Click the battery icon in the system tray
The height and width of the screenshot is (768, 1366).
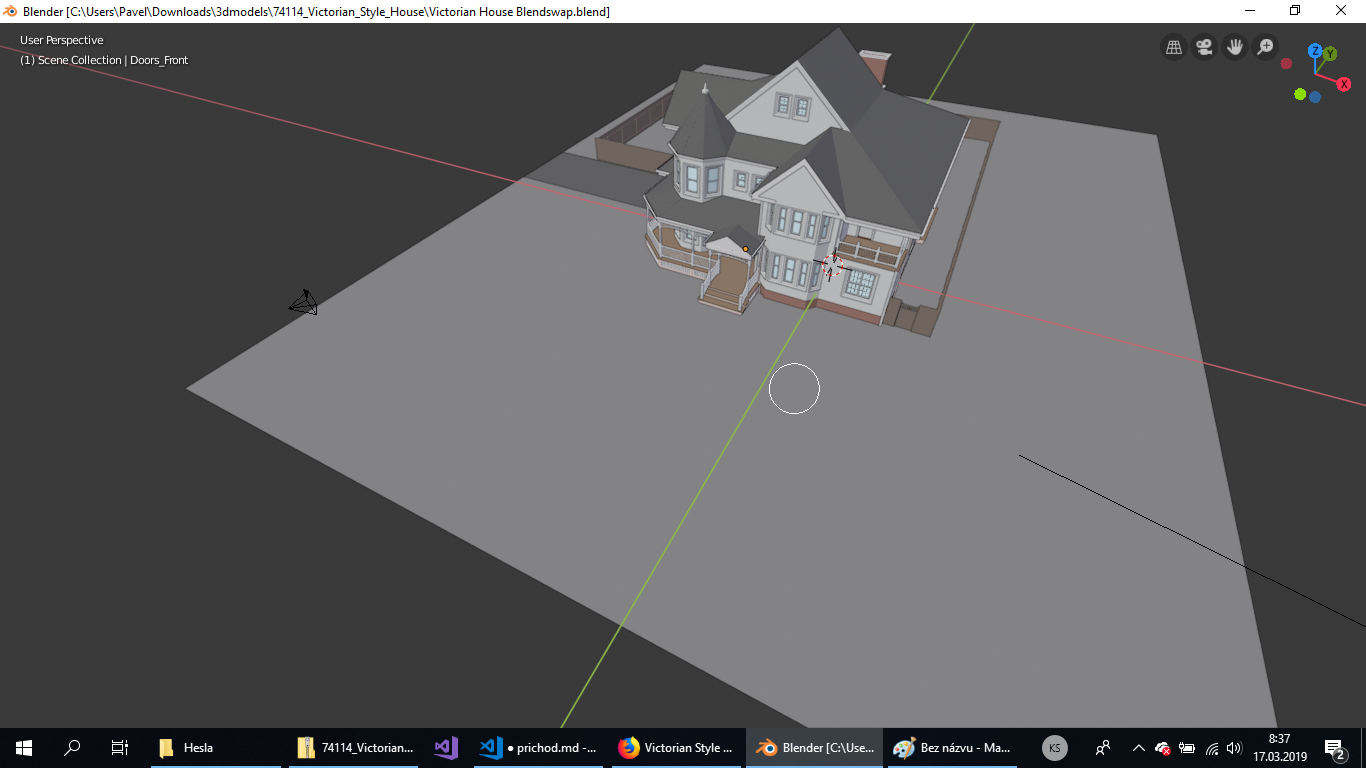pyautogui.click(x=1186, y=747)
